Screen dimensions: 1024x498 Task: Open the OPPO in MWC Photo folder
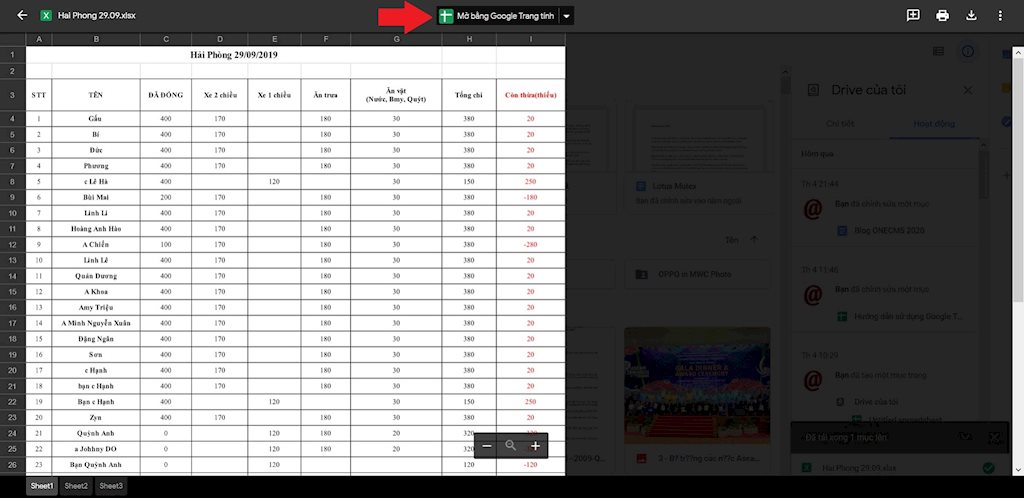tap(697, 274)
